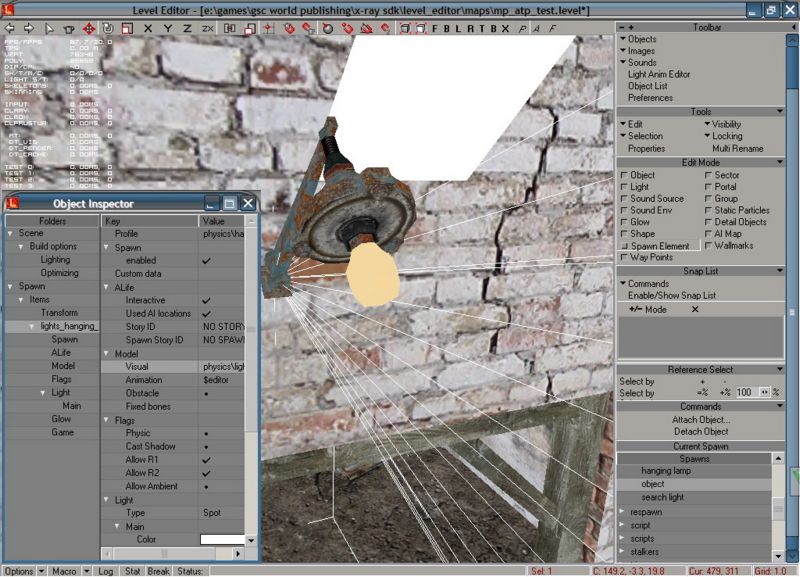Image resolution: width=800 pixels, height=577 pixels.
Task: Click the non-uniform scale toolbar icon
Action: tap(249, 29)
